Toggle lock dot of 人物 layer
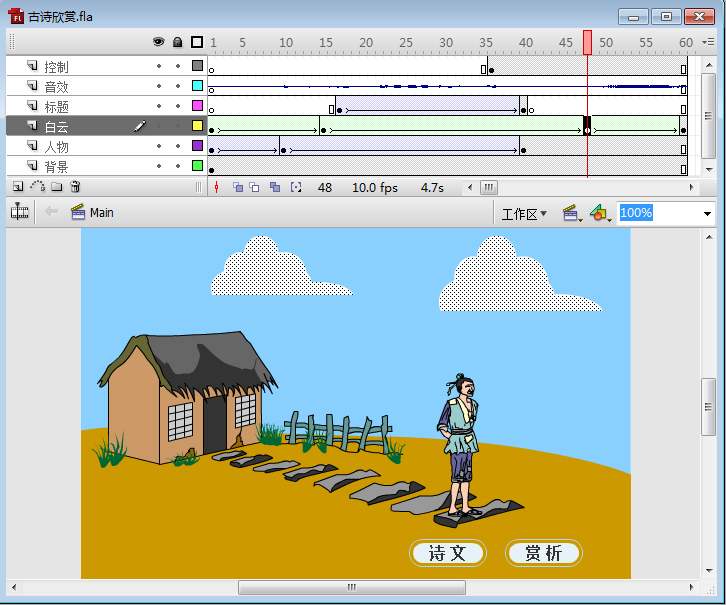The height and width of the screenshot is (605, 726). [178, 146]
